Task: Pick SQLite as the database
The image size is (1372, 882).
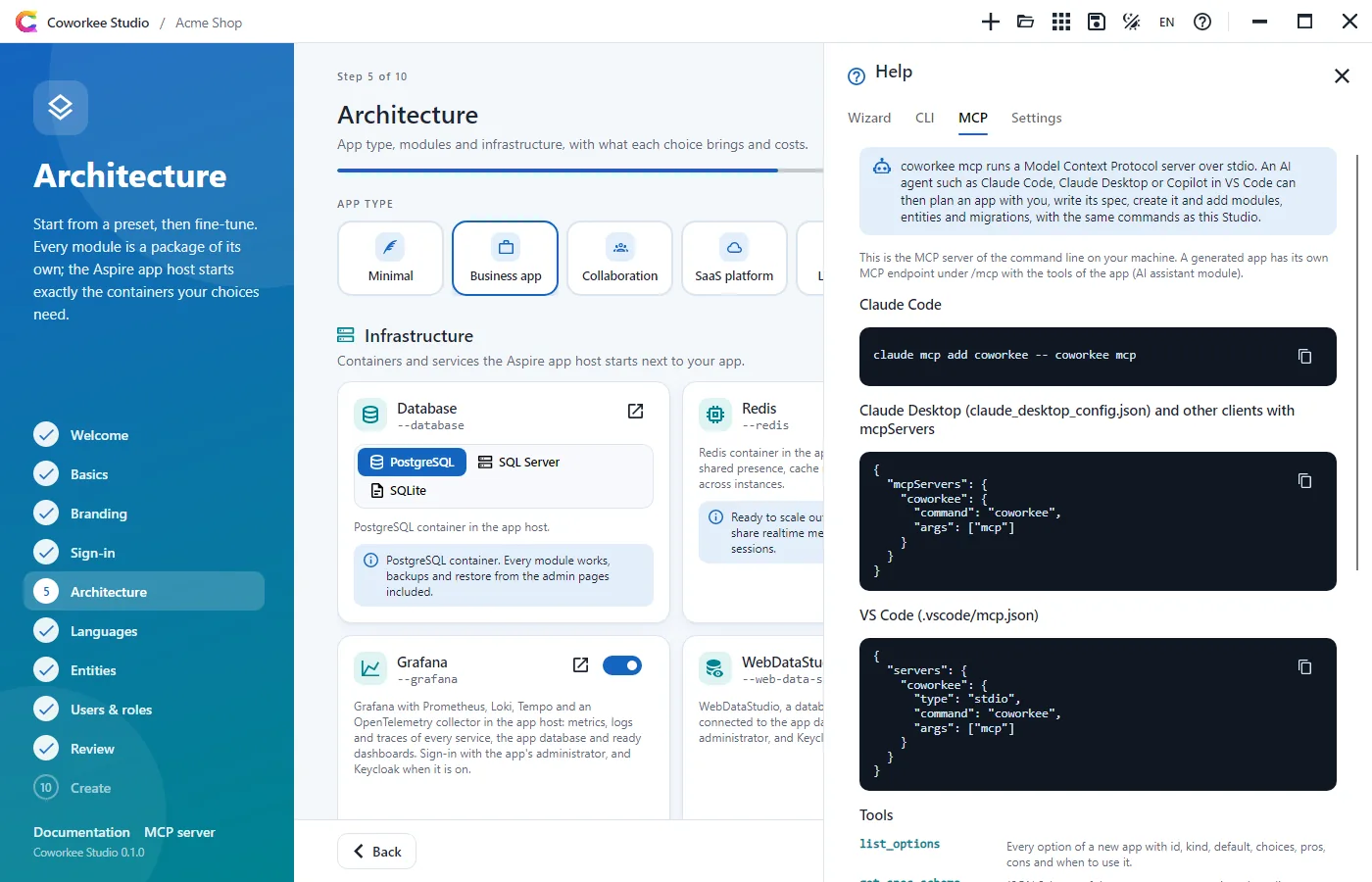Action: (x=398, y=490)
